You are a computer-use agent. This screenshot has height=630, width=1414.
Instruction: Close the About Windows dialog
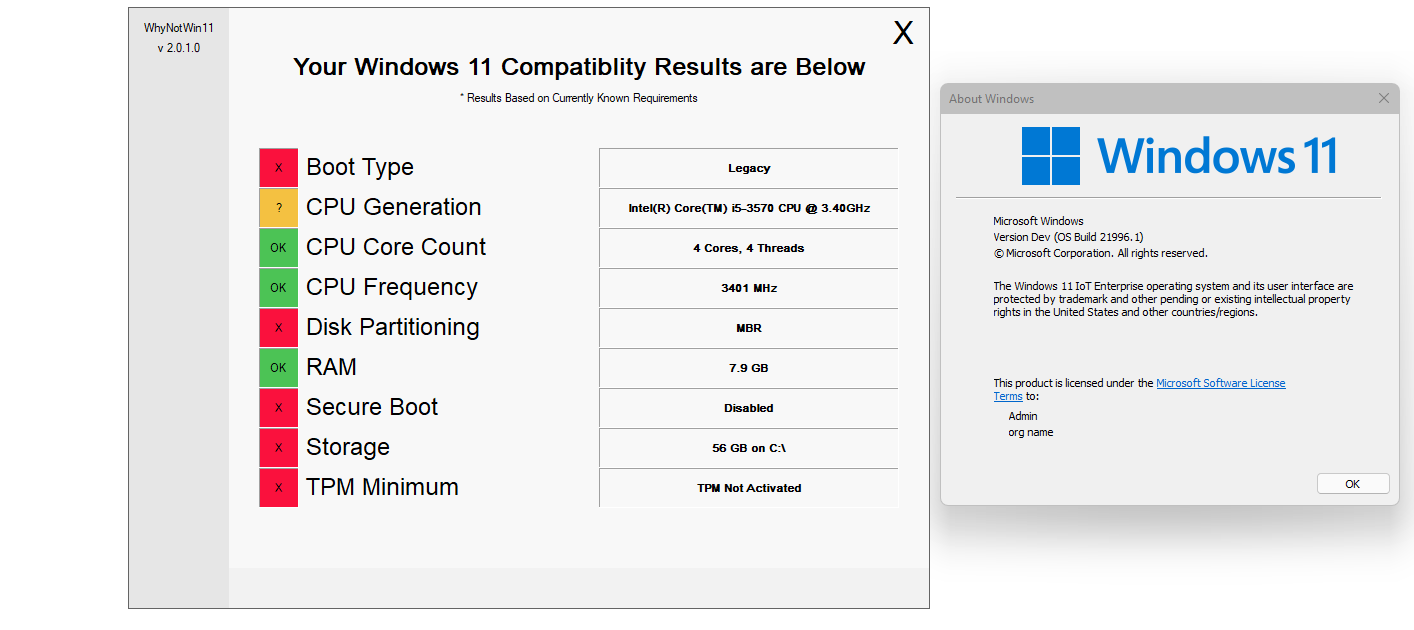tap(1384, 98)
